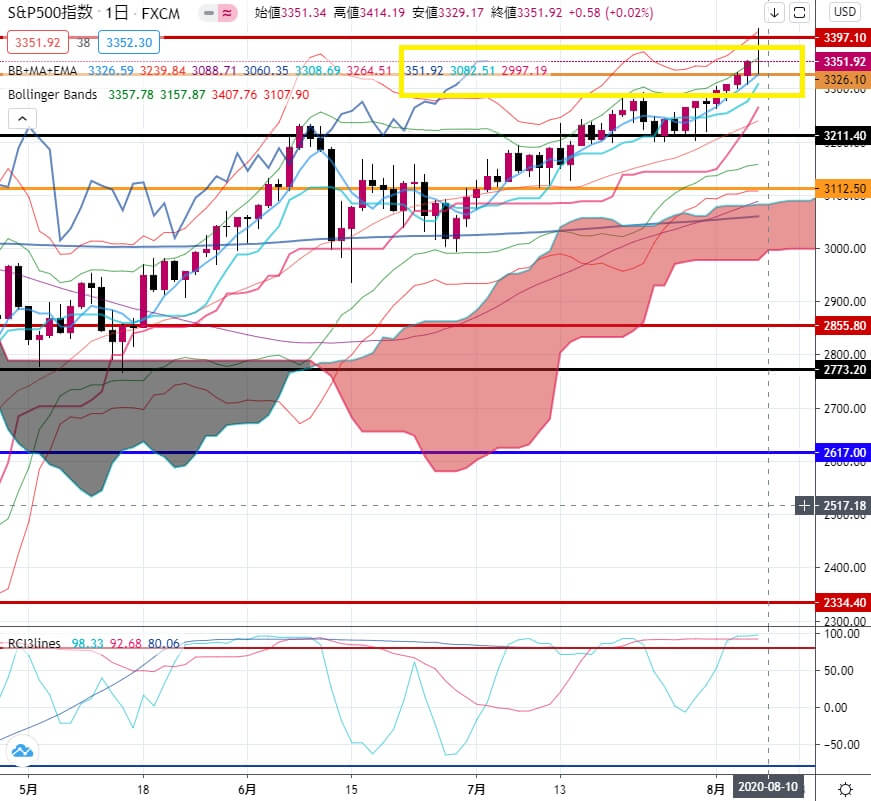Click the blue cloud icon above the time axis
This screenshot has height=801, width=871.
[x=22, y=752]
